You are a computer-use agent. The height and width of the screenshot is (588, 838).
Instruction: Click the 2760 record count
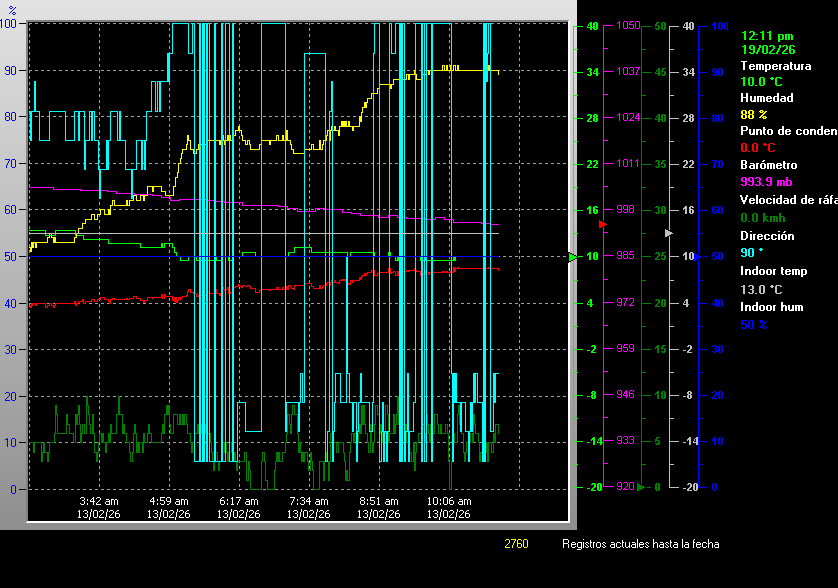pos(516,544)
